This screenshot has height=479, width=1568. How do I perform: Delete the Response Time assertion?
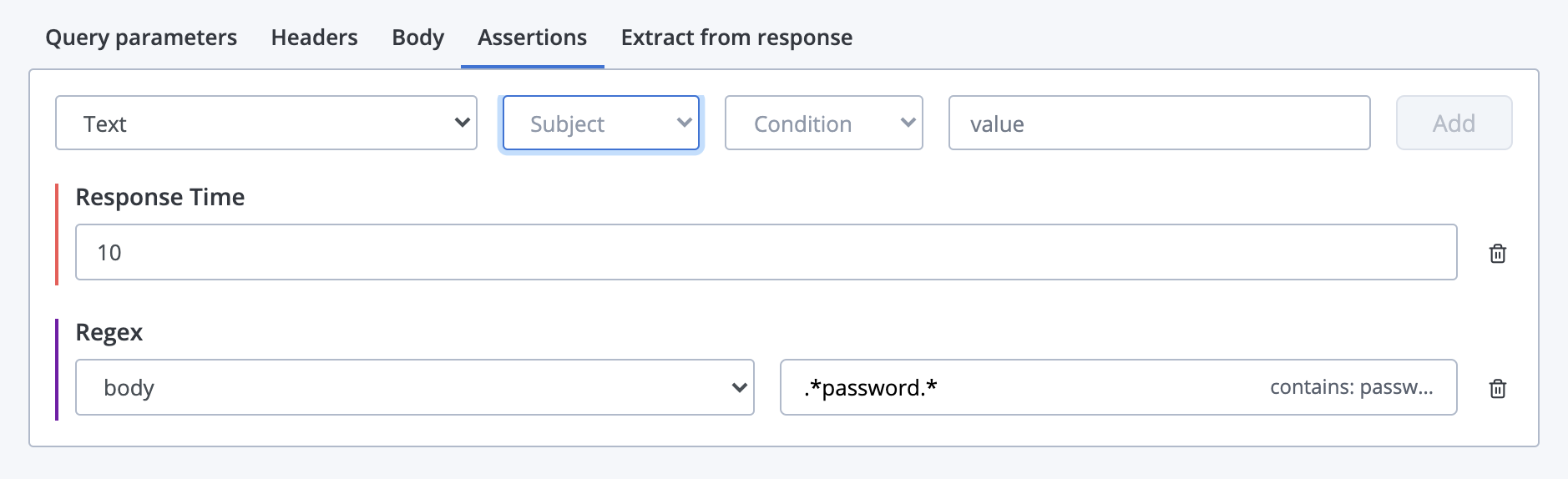[1497, 253]
